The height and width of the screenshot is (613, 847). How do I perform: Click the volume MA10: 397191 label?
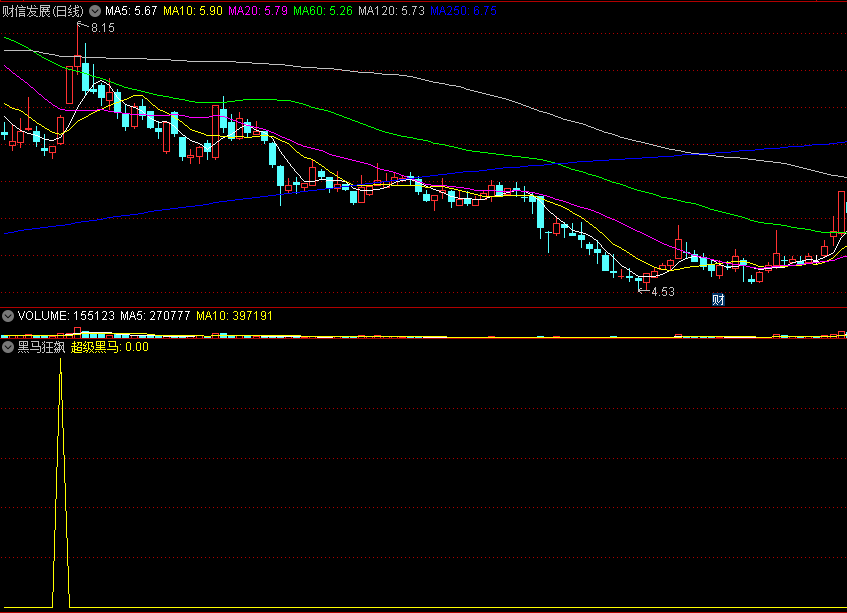(x=234, y=316)
